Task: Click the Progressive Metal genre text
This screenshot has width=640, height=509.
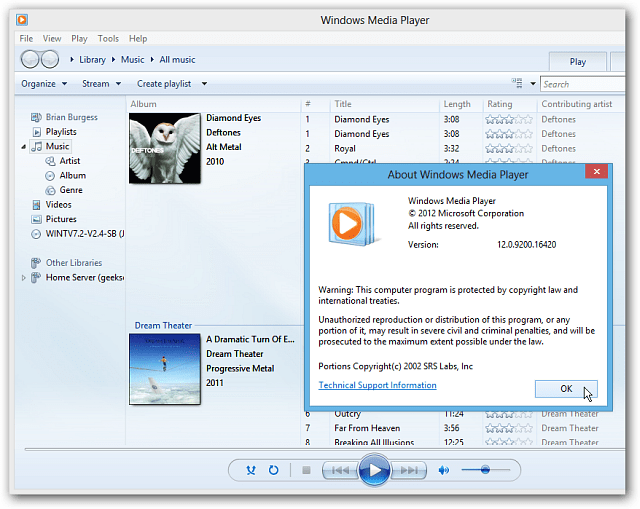Action: coord(240,369)
